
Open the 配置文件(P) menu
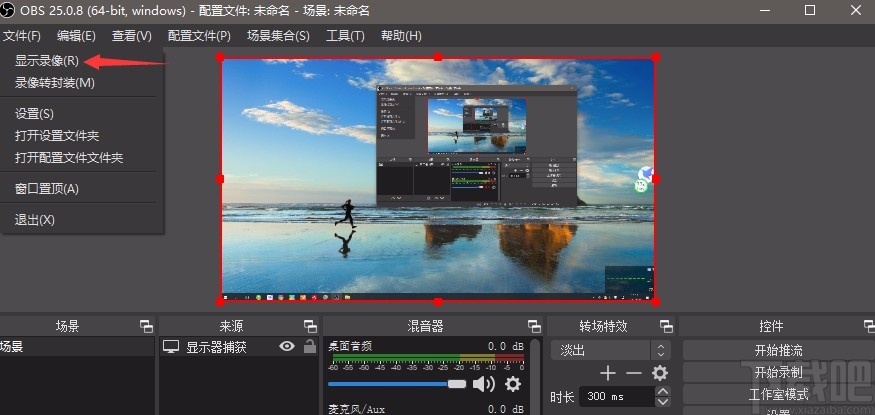(x=199, y=36)
